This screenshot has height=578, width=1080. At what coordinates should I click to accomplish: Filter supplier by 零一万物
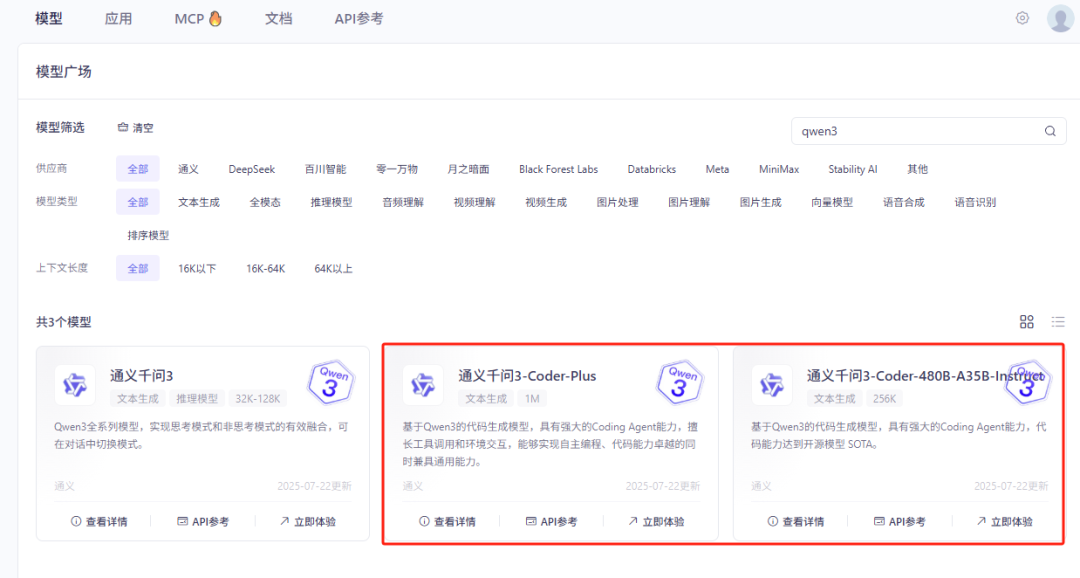397,169
